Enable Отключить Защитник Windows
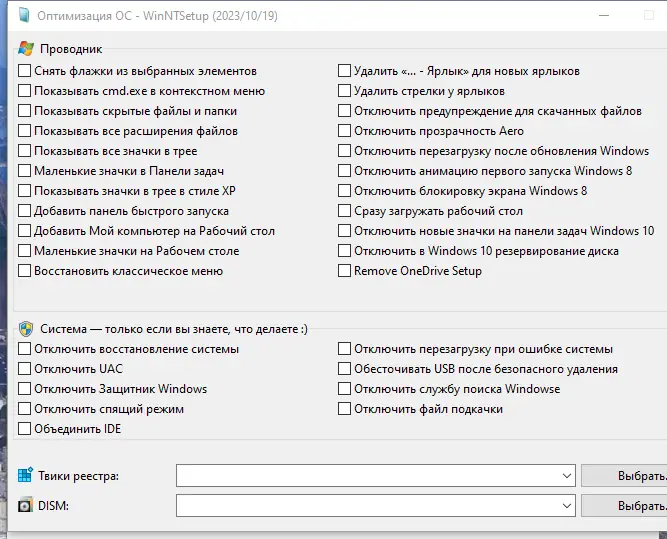This screenshot has width=667, height=539. 25,389
